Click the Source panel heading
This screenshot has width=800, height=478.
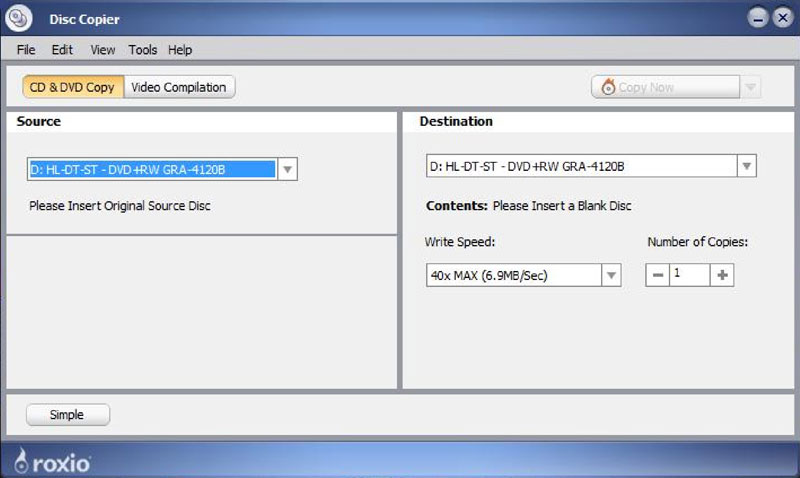[x=39, y=121]
